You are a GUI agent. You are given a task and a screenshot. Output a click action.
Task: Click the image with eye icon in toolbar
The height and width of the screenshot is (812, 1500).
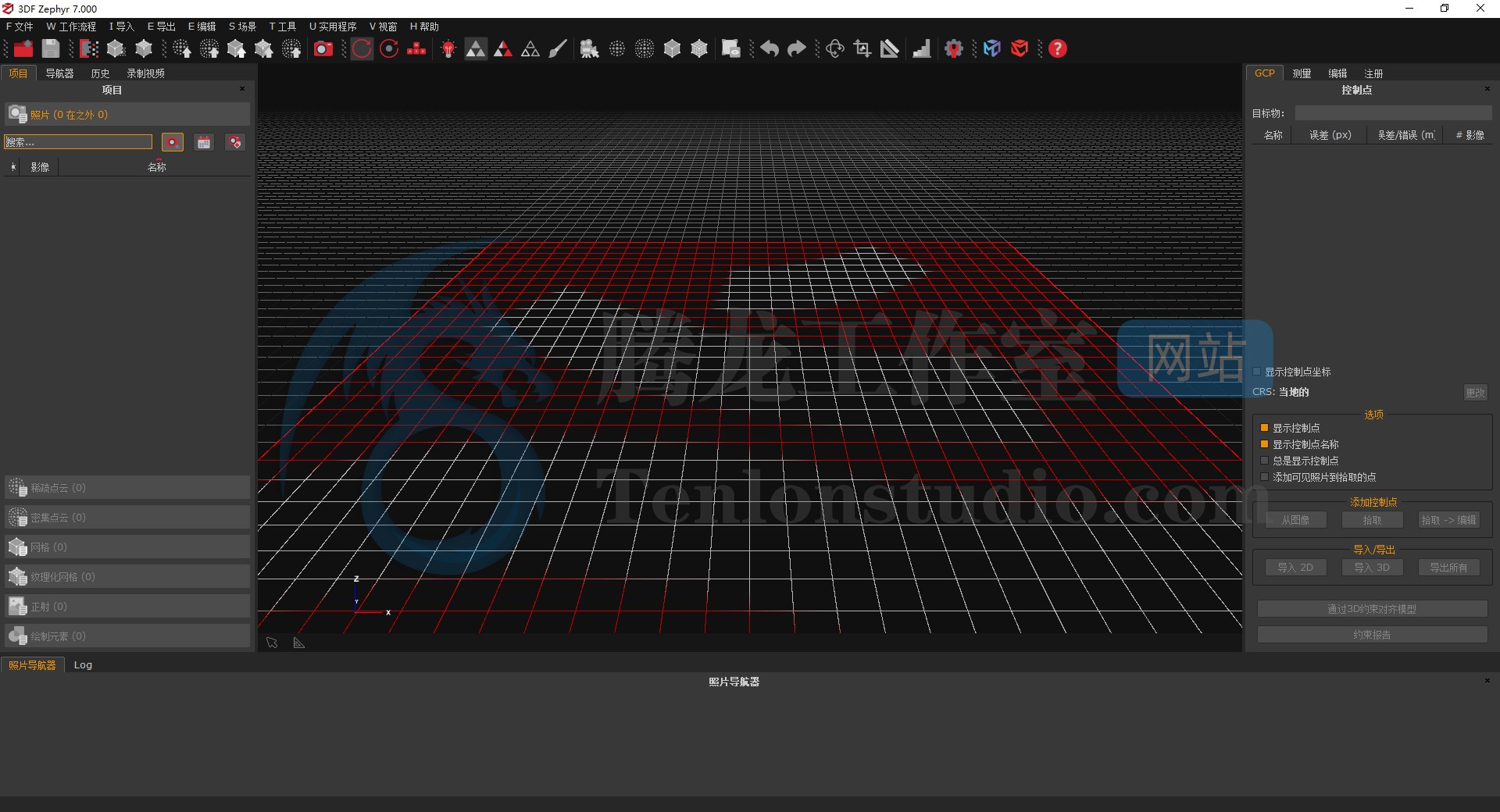coord(730,49)
